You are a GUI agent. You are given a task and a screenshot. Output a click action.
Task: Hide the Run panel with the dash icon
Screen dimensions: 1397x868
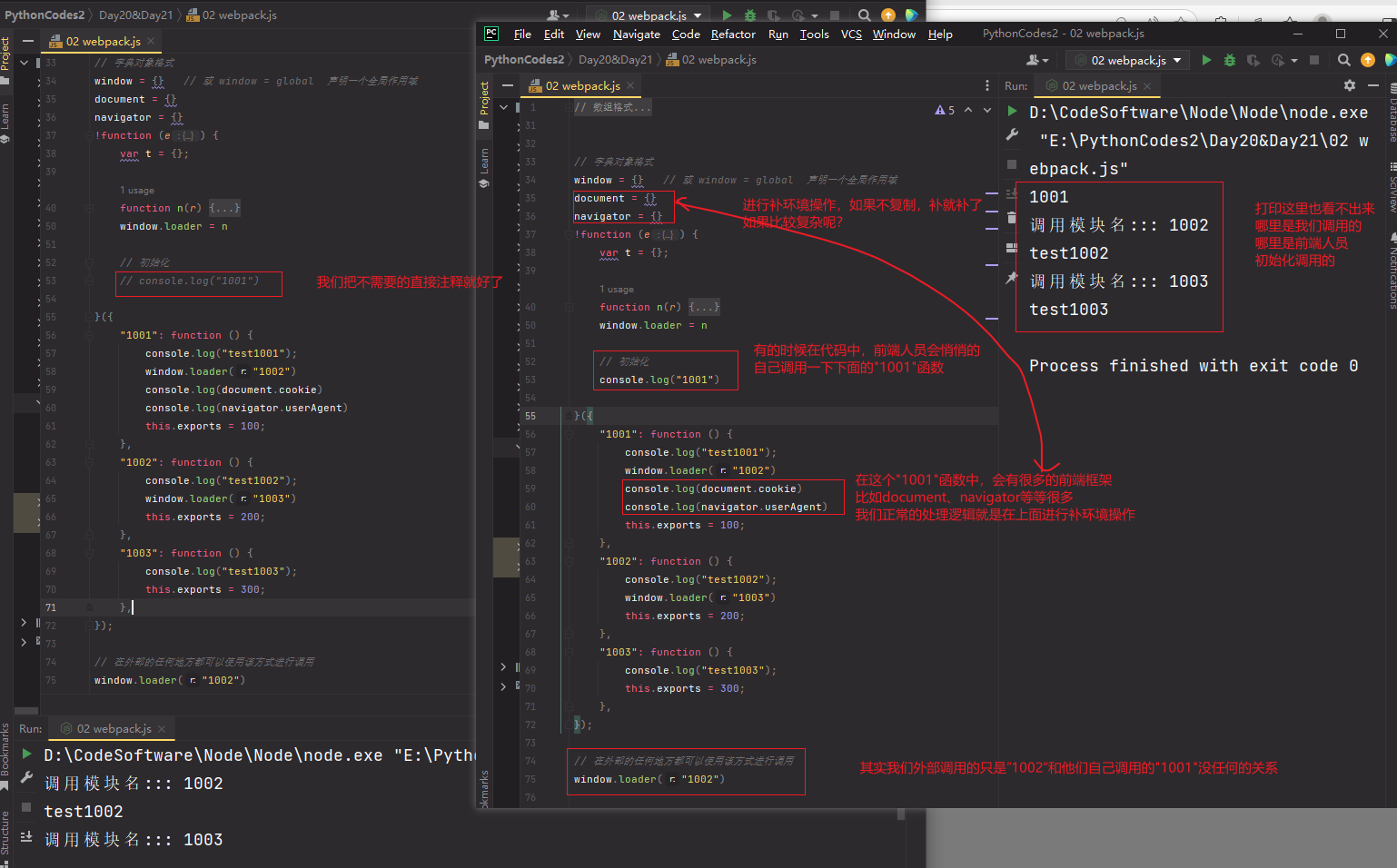click(x=1373, y=85)
